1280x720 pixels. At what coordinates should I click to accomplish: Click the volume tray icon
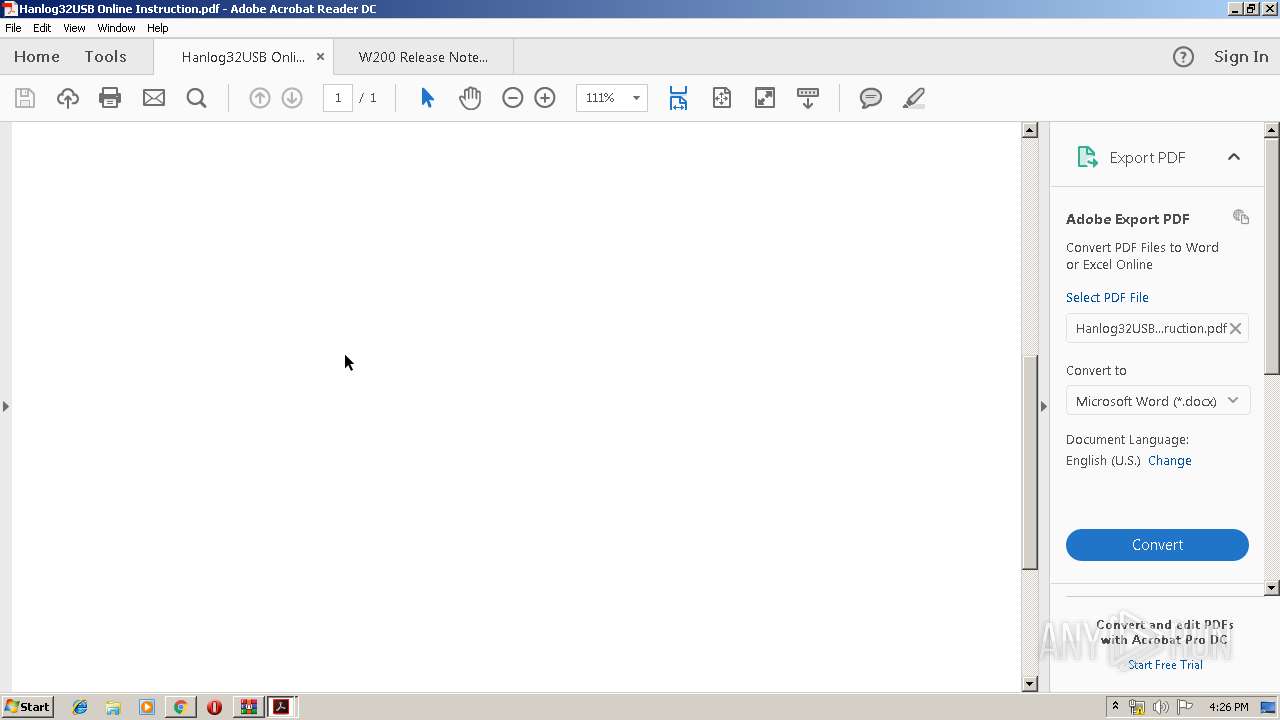point(1161,707)
